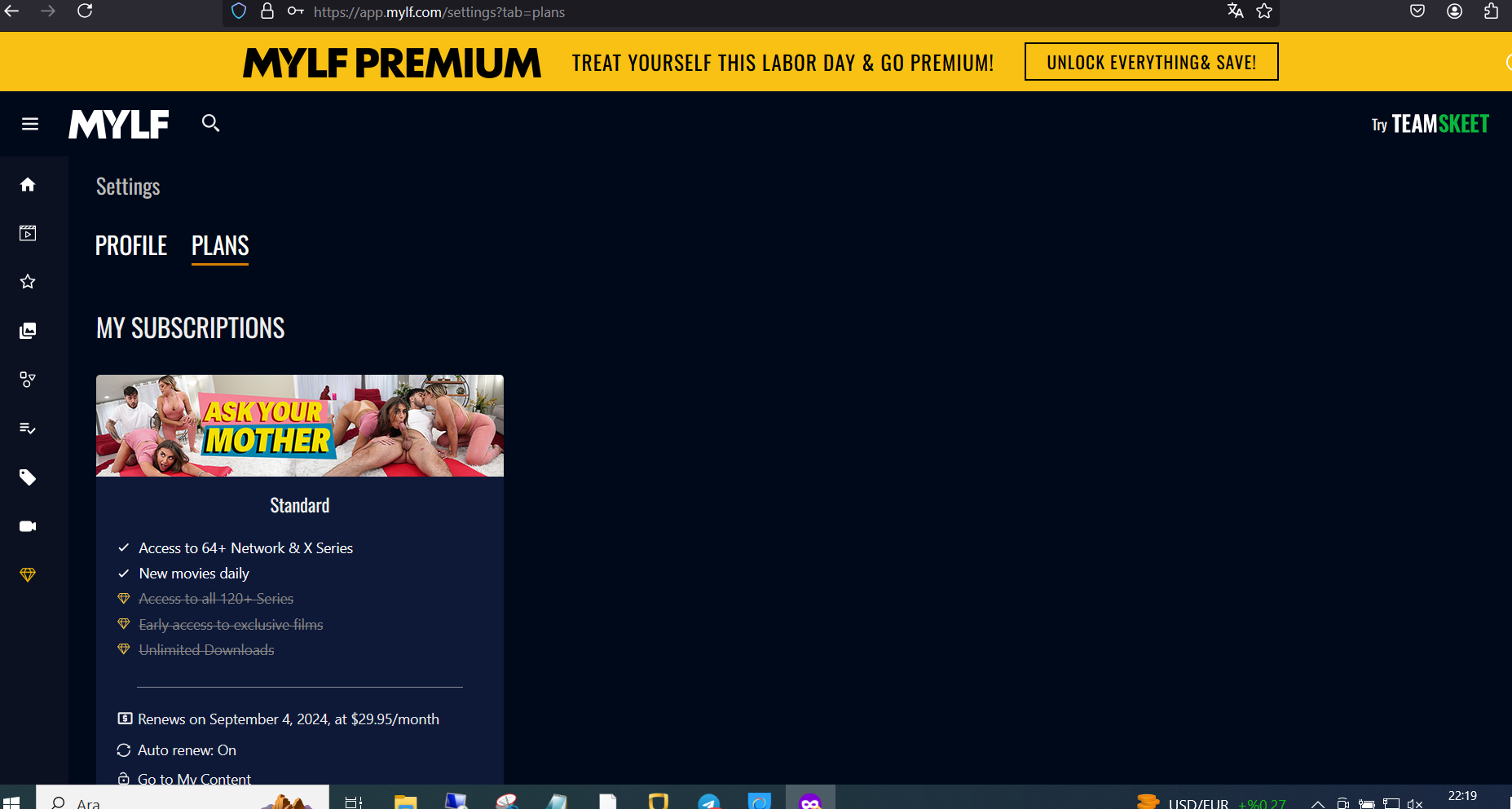This screenshot has height=809, width=1512.
Task: Select the address bar URL field
Action: click(750, 12)
